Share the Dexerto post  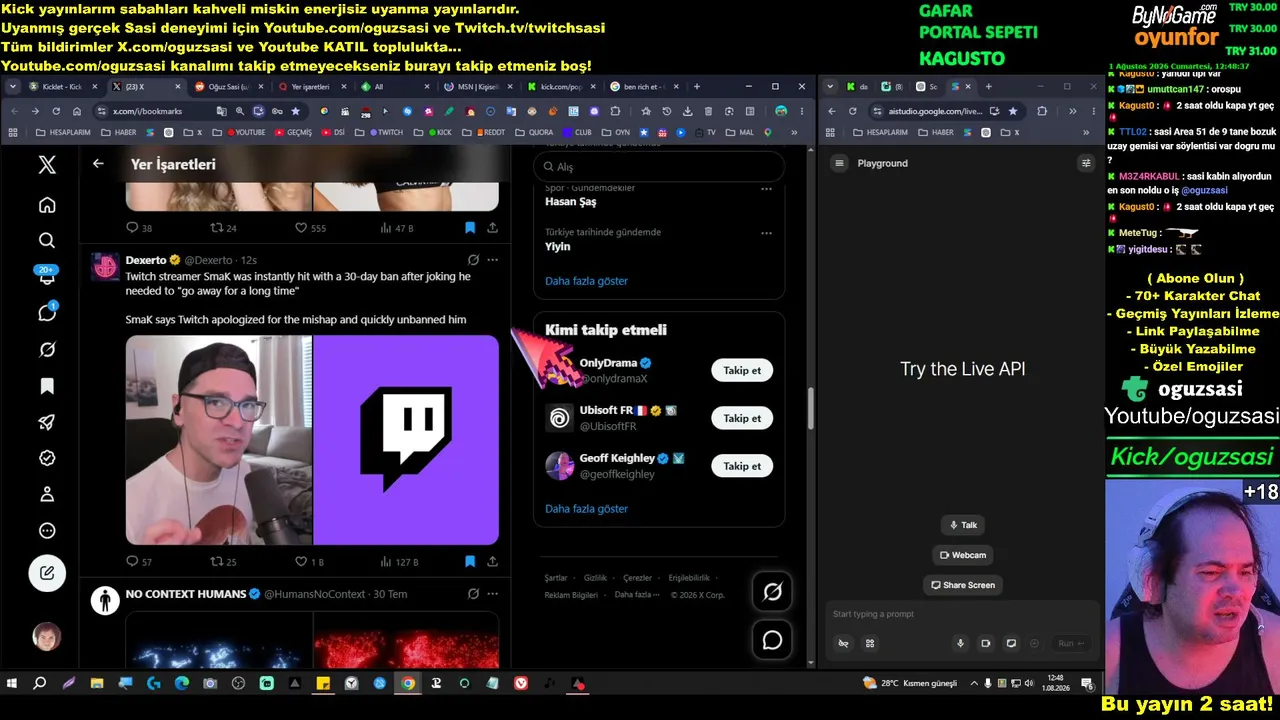[493, 562]
